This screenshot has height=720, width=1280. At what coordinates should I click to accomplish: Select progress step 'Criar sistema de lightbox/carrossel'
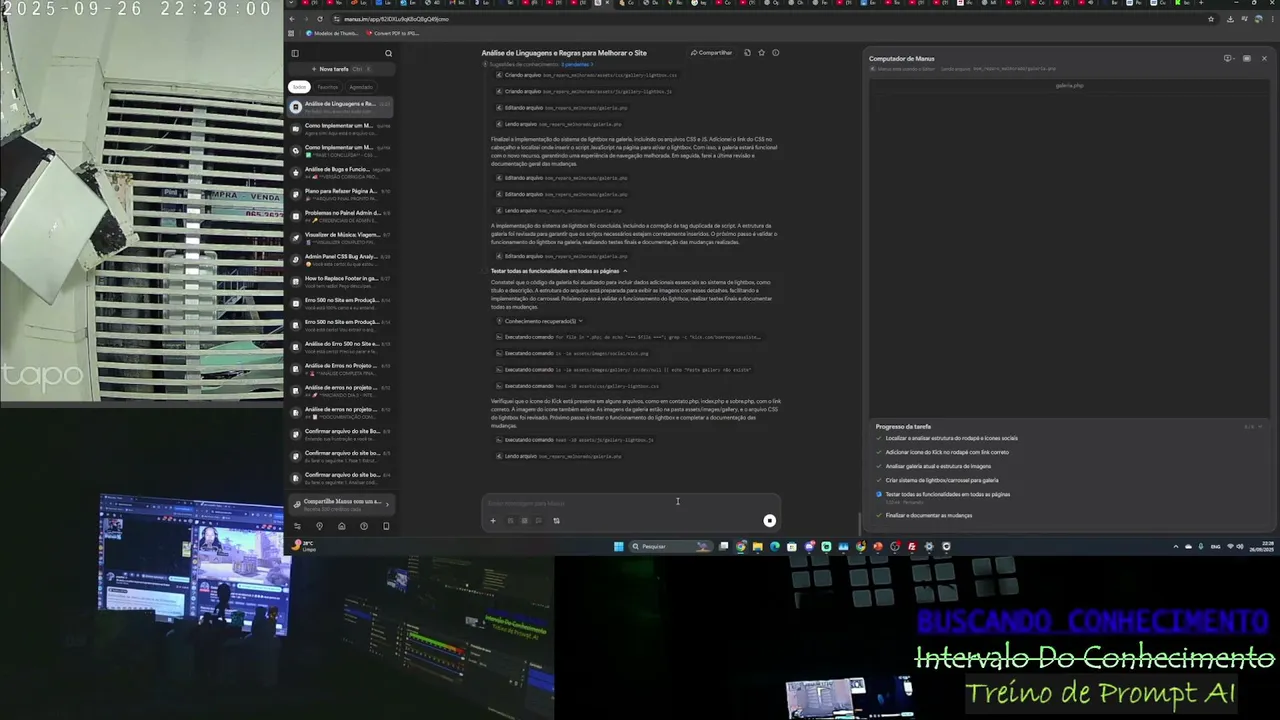[941, 480]
